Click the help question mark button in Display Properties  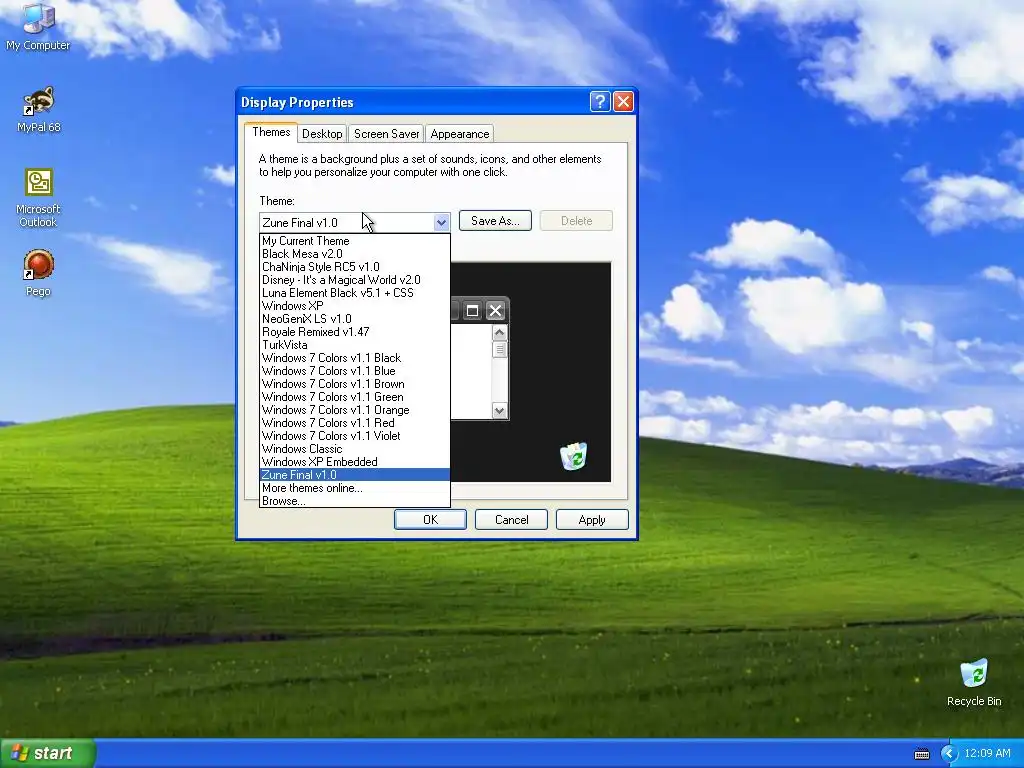pos(600,102)
